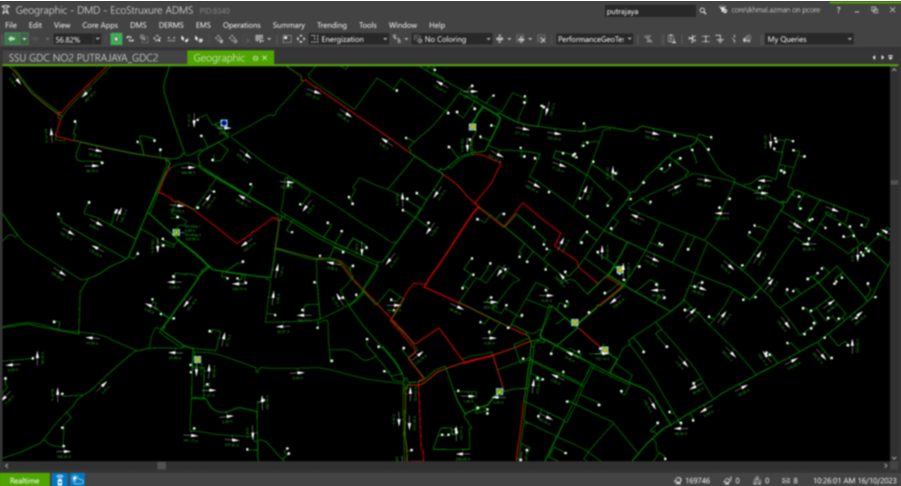Click the blue icon right of Realtime

59,480
